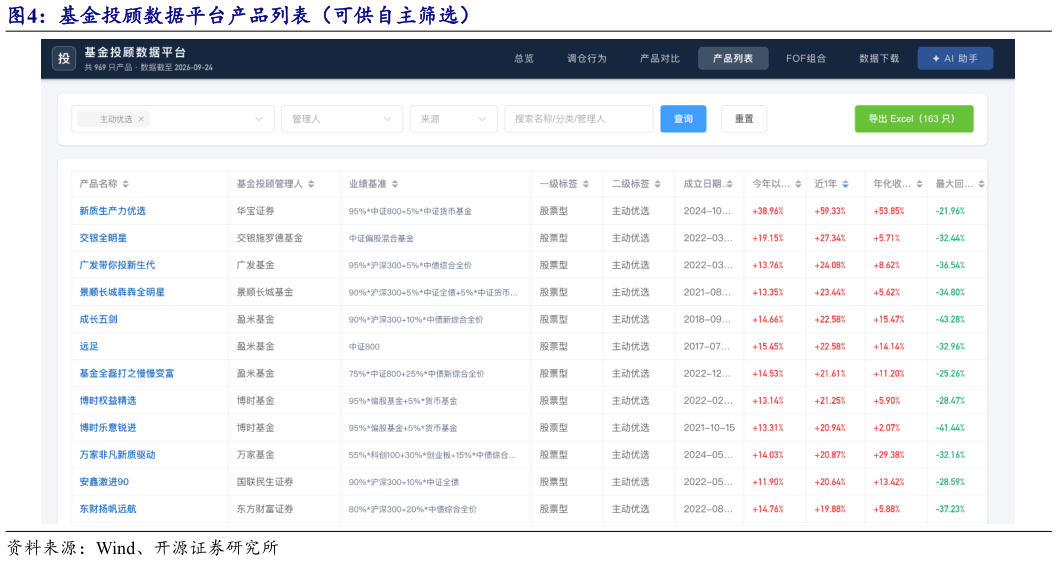Click the 查询 button
This screenshot has width=1057, height=561.
tap(683, 119)
